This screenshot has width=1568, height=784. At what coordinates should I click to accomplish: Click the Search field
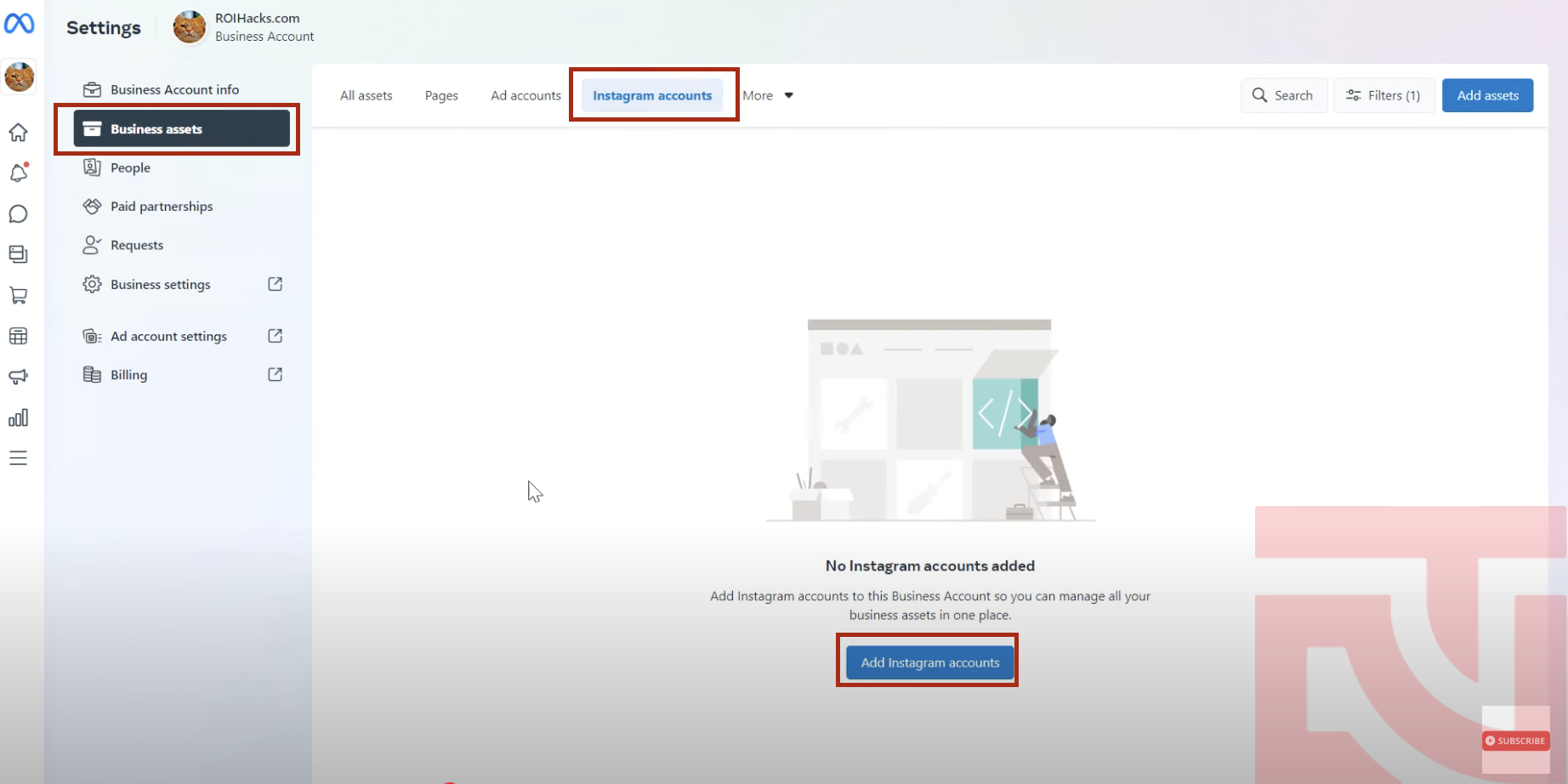click(x=1284, y=95)
